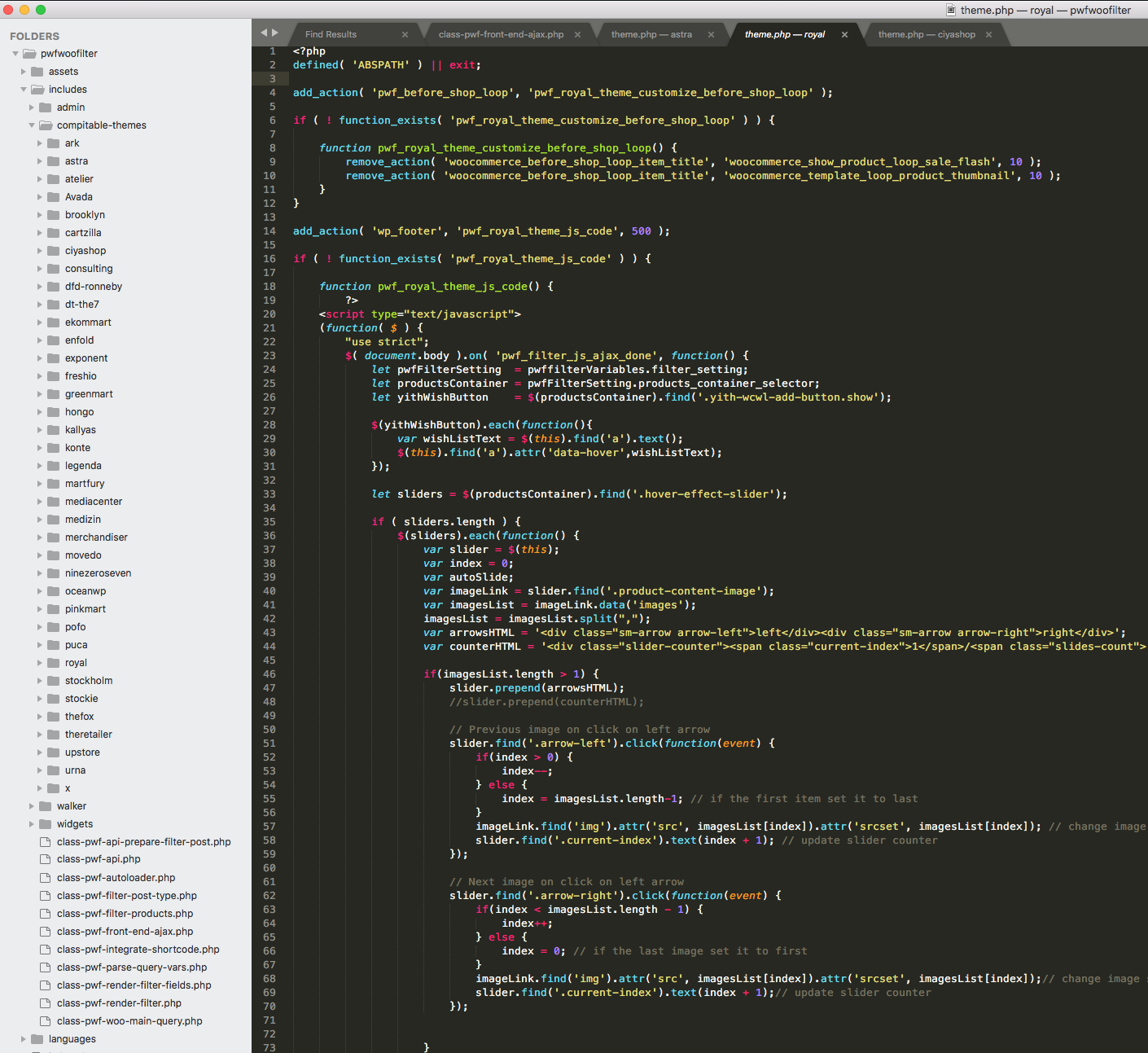1148x1053 pixels.
Task: Select the ninezeroseven folder row
Action: click(125, 573)
